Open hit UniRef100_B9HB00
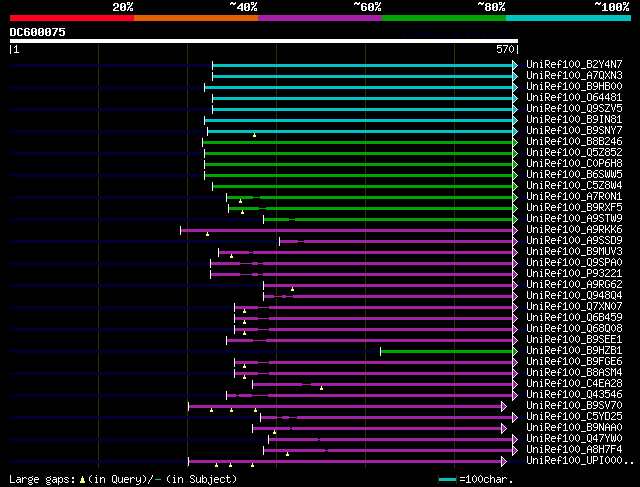The image size is (640, 487). pos(574,87)
